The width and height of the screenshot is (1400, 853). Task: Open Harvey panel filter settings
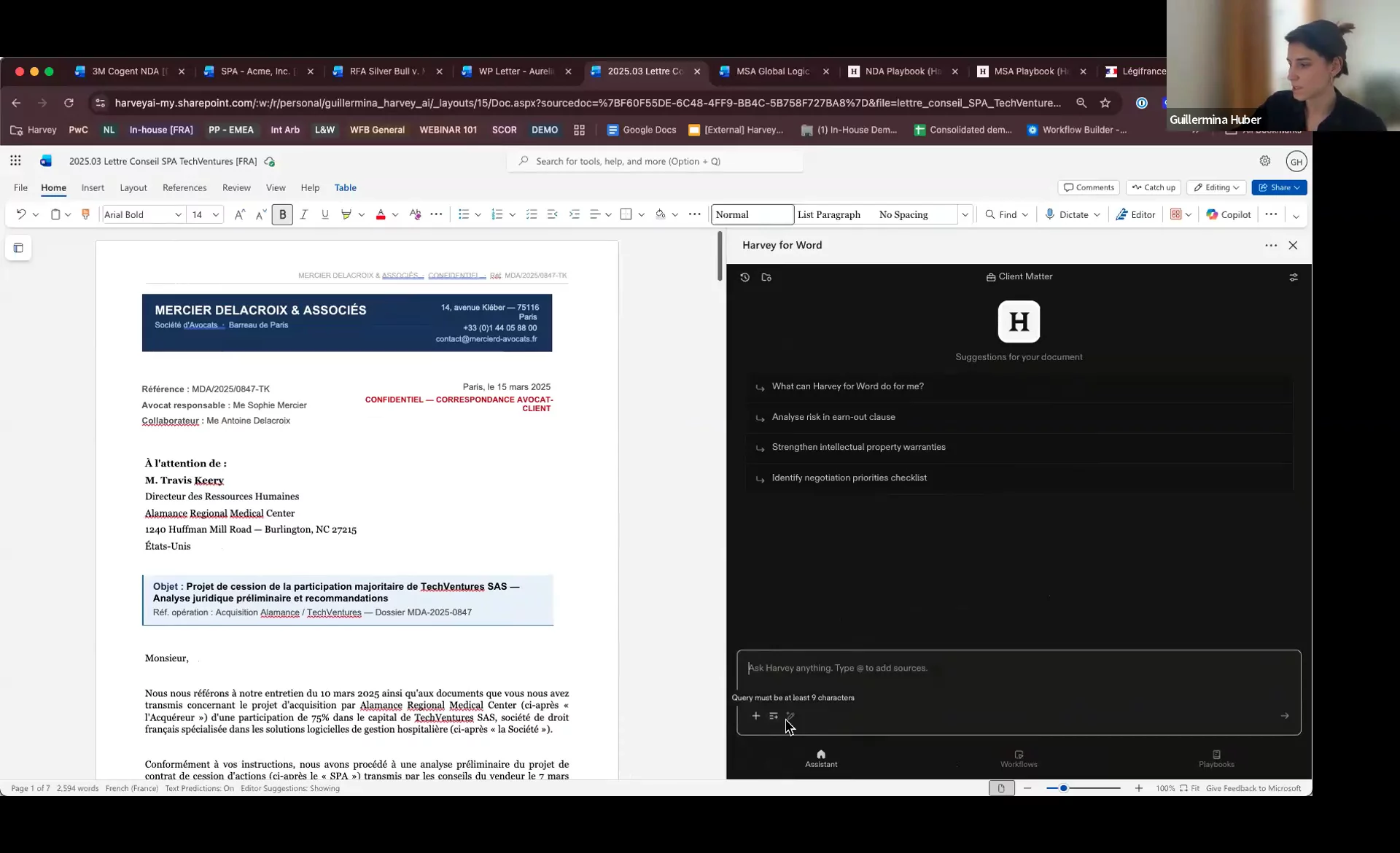pyautogui.click(x=1294, y=277)
